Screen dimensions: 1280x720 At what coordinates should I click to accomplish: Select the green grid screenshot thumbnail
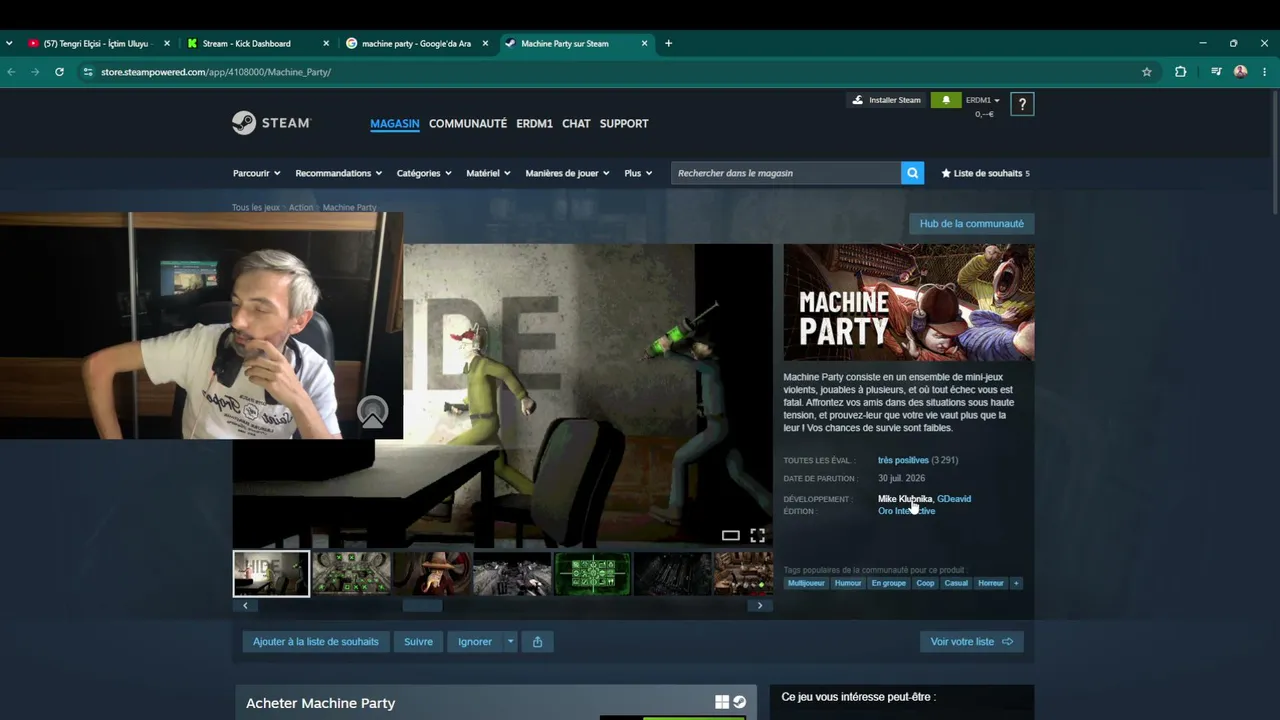pos(592,574)
